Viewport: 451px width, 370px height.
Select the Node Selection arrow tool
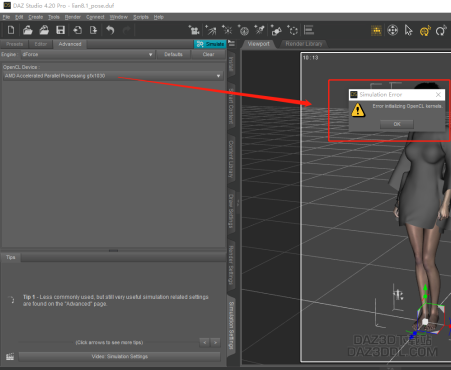tap(409, 31)
